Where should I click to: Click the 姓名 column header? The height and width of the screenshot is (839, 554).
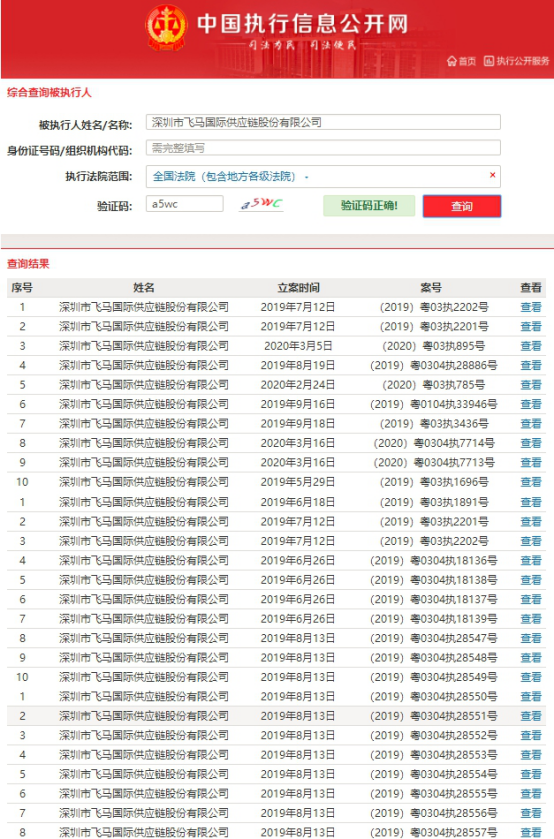(x=144, y=288)
